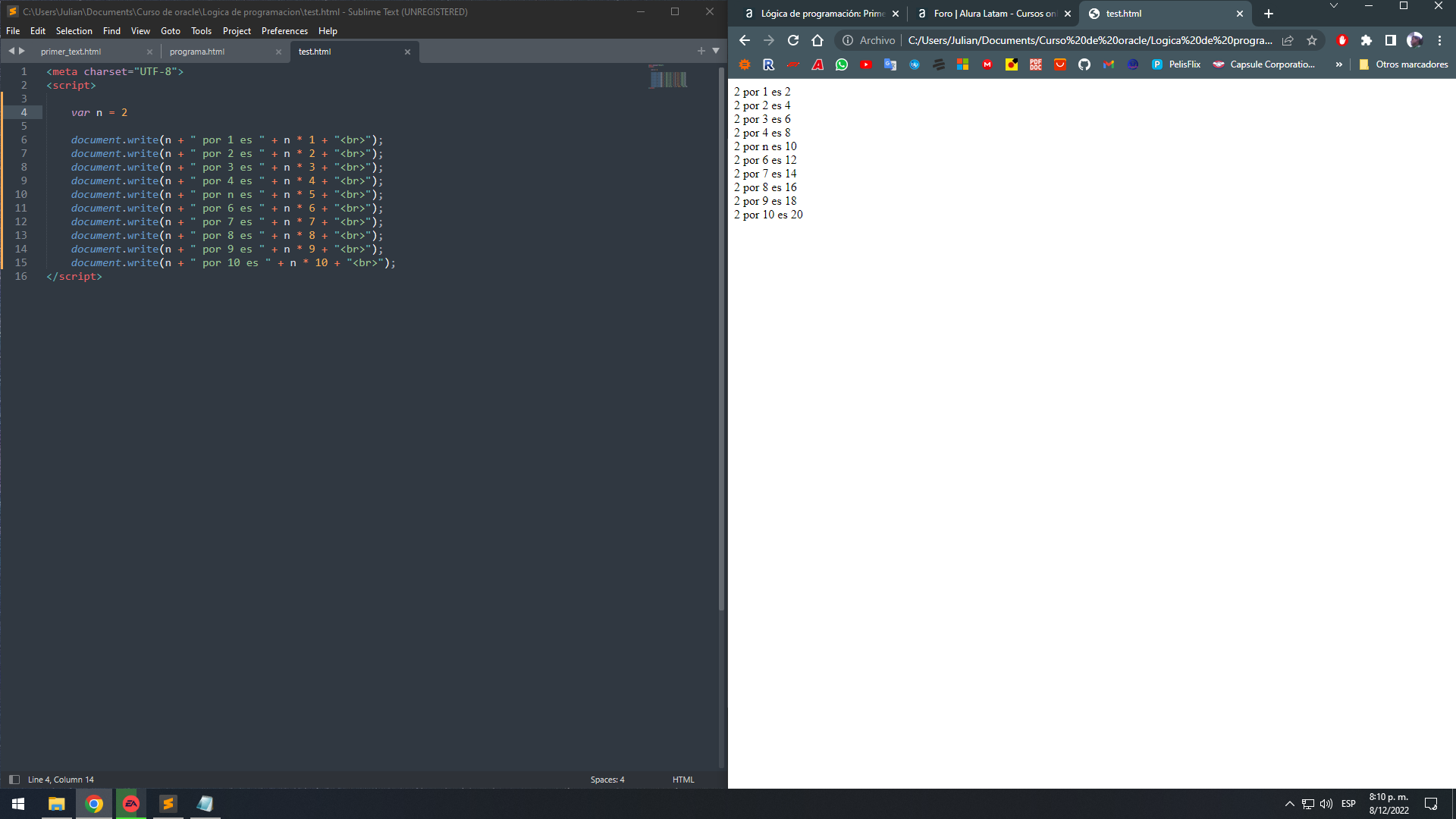Image resolution: width=1456 pixels, height=819 pixels.
Task: Share this page icon in address bar
Action: [1288, 40]
